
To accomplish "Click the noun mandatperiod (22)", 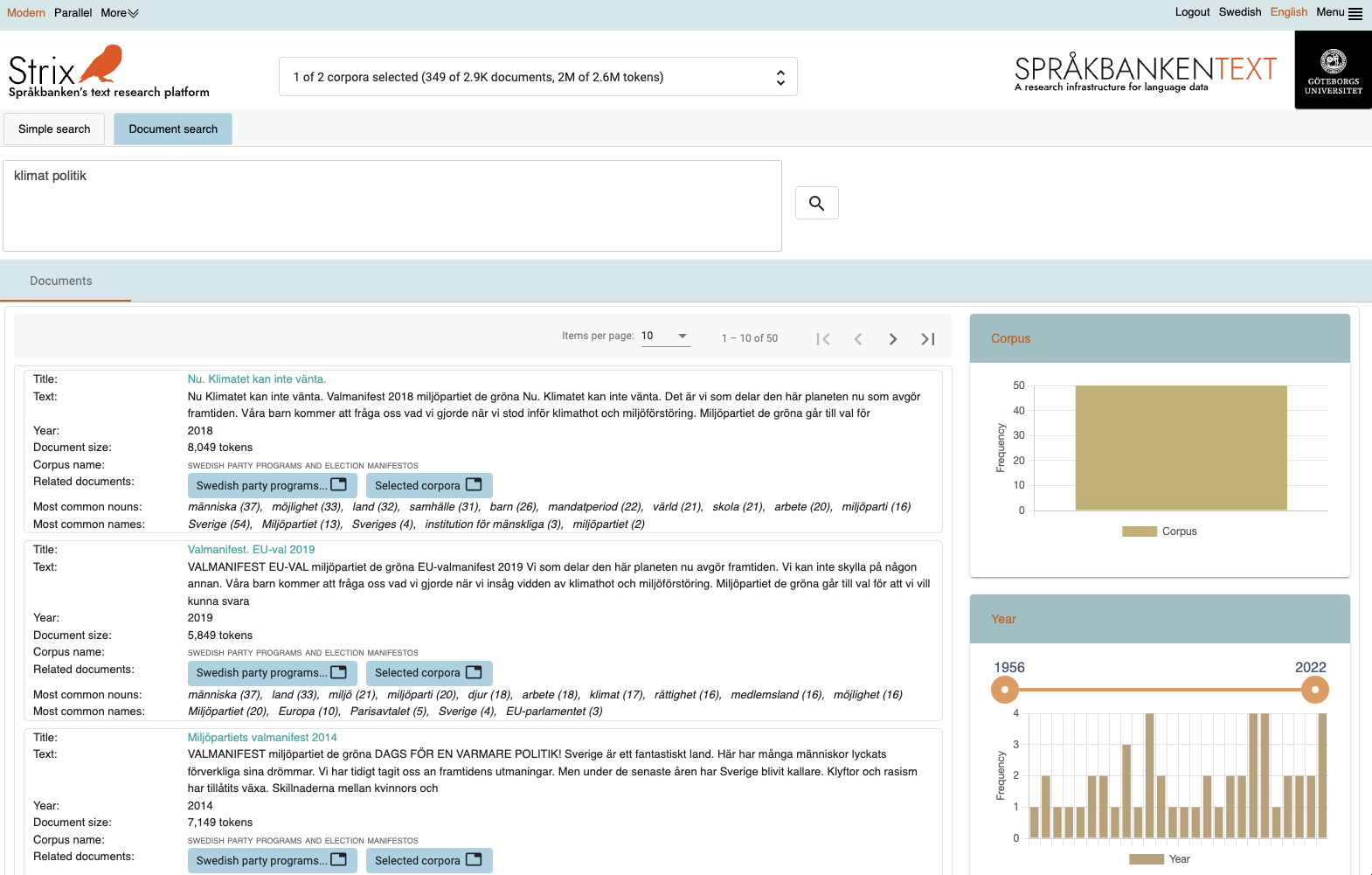I will pos(595,507).
